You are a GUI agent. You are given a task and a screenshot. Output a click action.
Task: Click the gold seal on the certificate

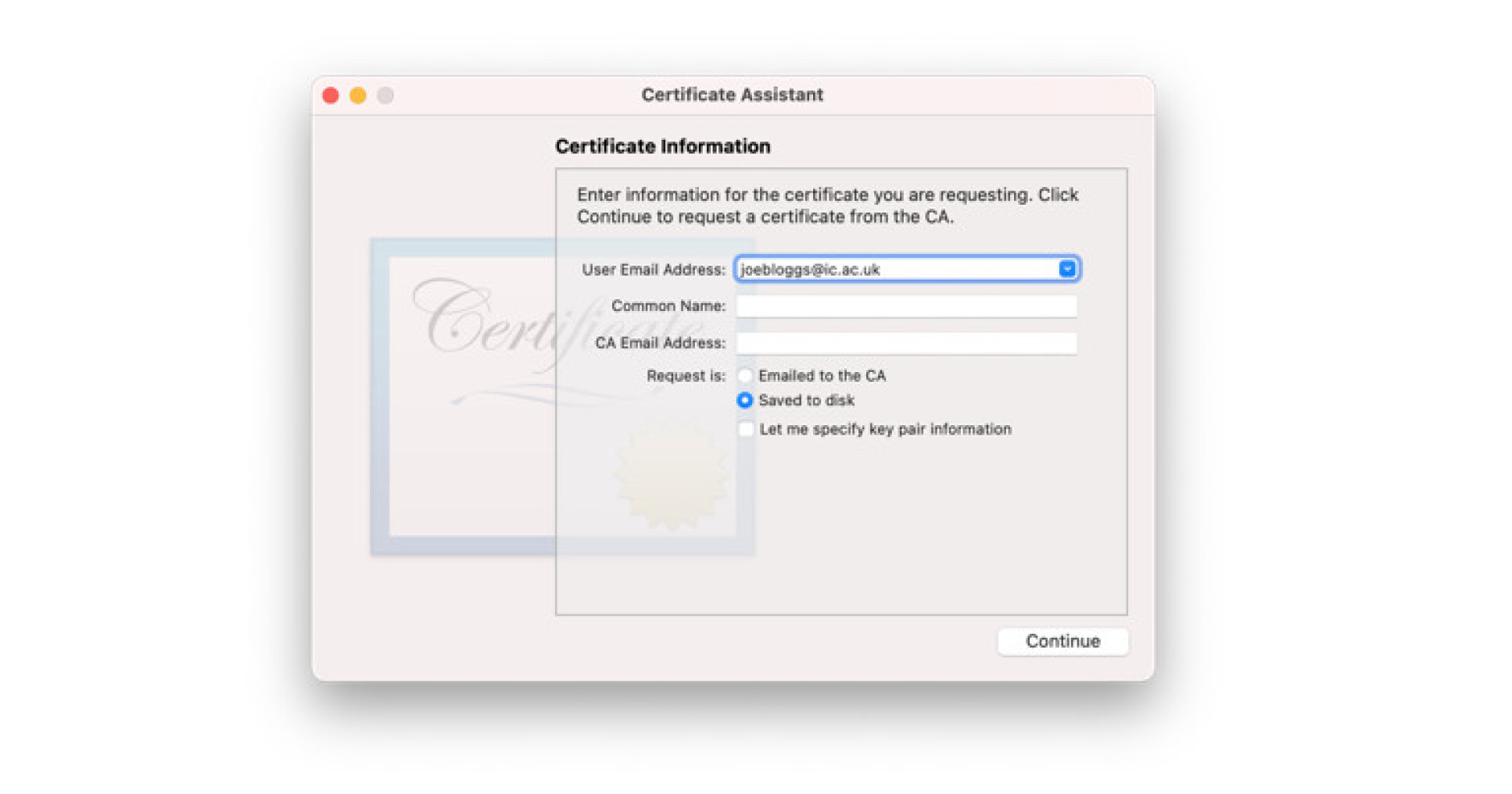[670, 474]
